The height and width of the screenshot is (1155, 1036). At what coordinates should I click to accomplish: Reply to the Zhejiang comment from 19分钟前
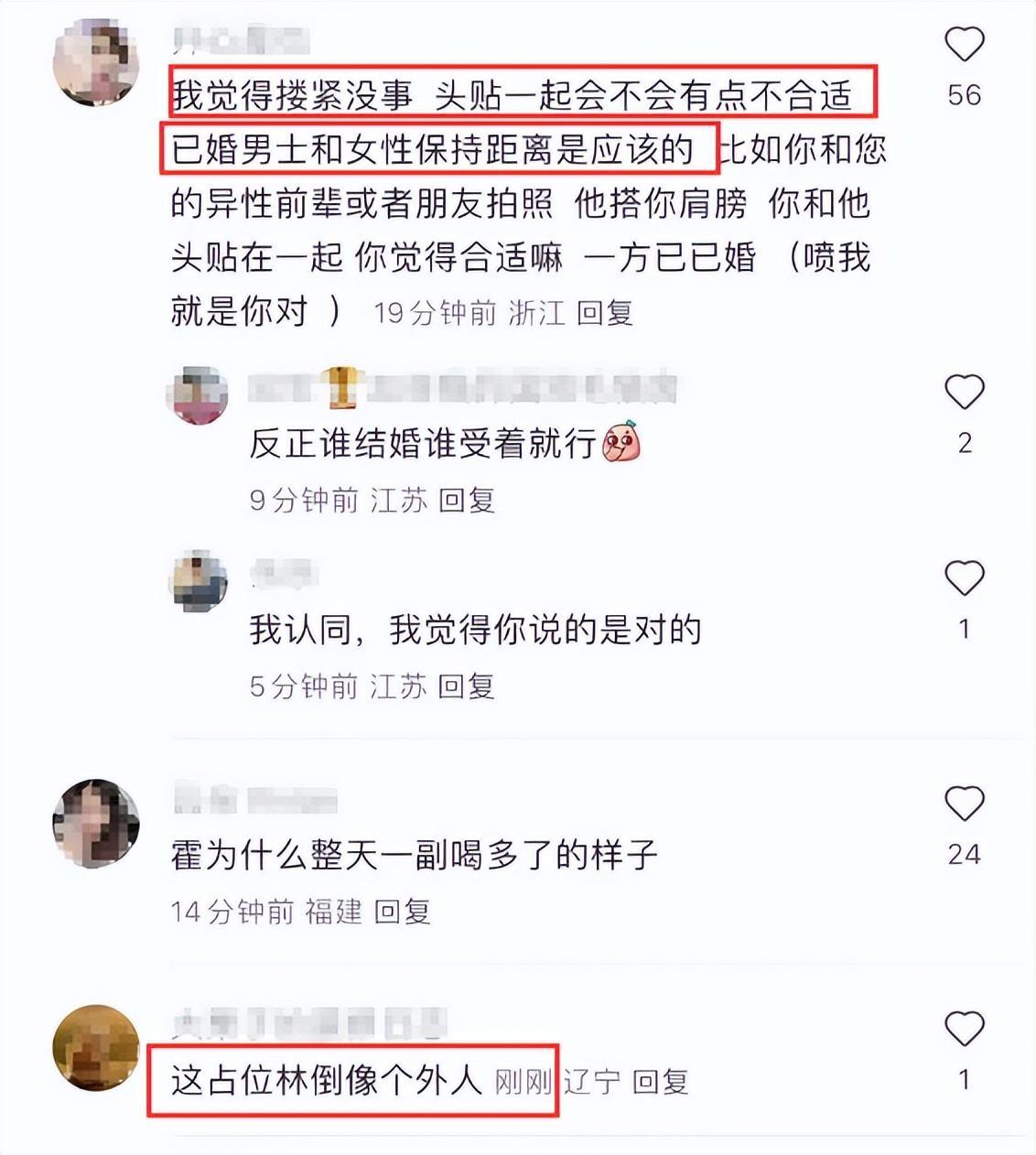point(605,313)
